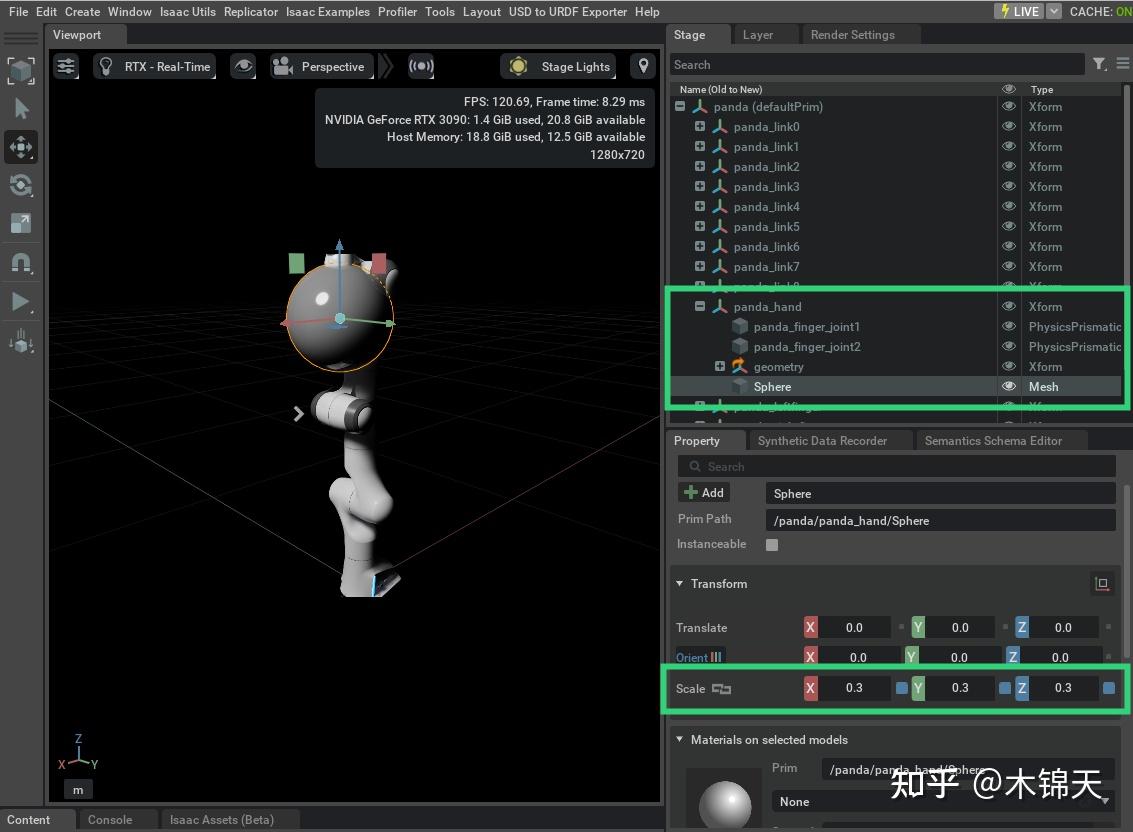Viewport: 1133px width, 832px height.
Task: Expand the panda_link0 tree item
Action: [699, 127]
